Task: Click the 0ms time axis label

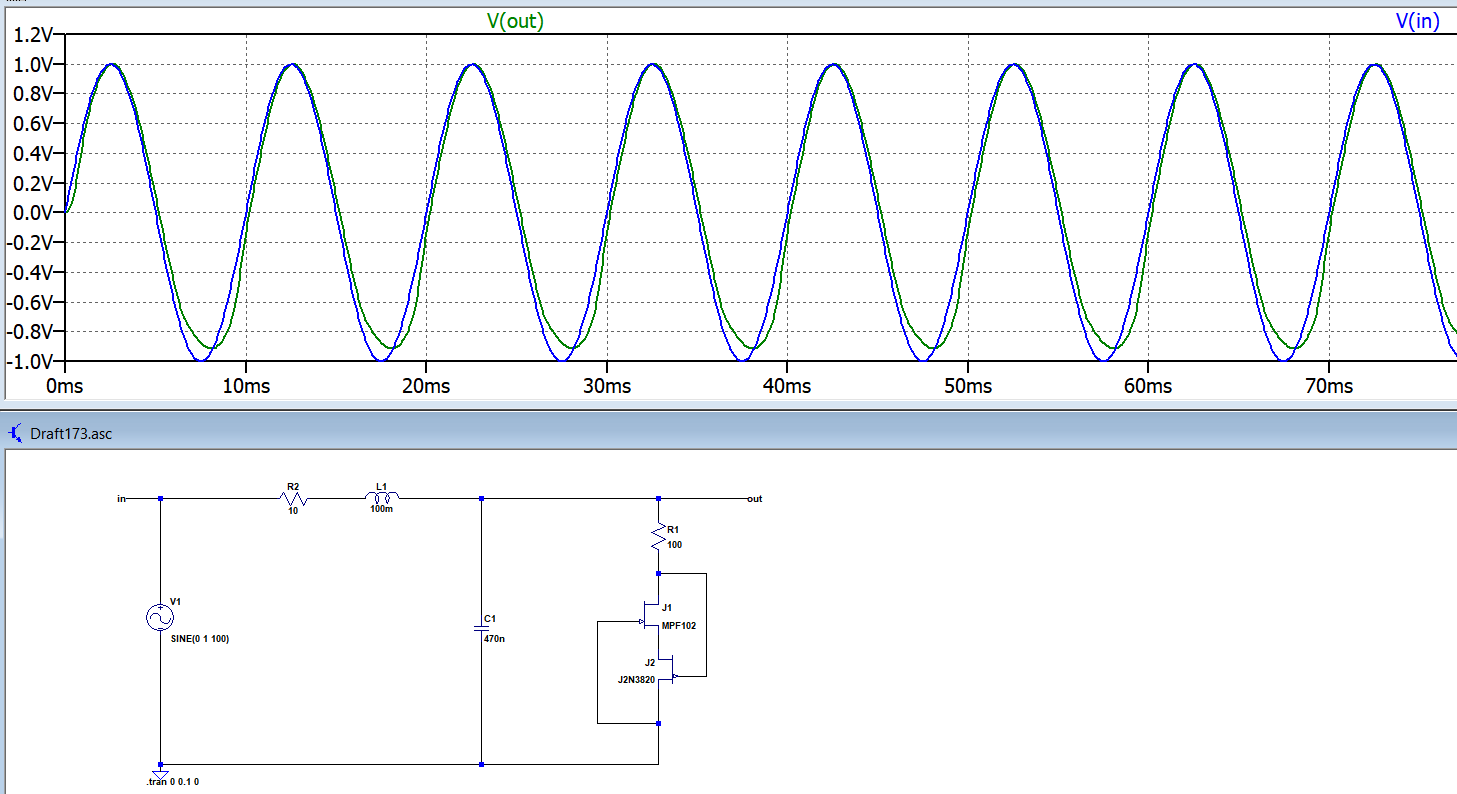Action: click(x=66, y=386)
